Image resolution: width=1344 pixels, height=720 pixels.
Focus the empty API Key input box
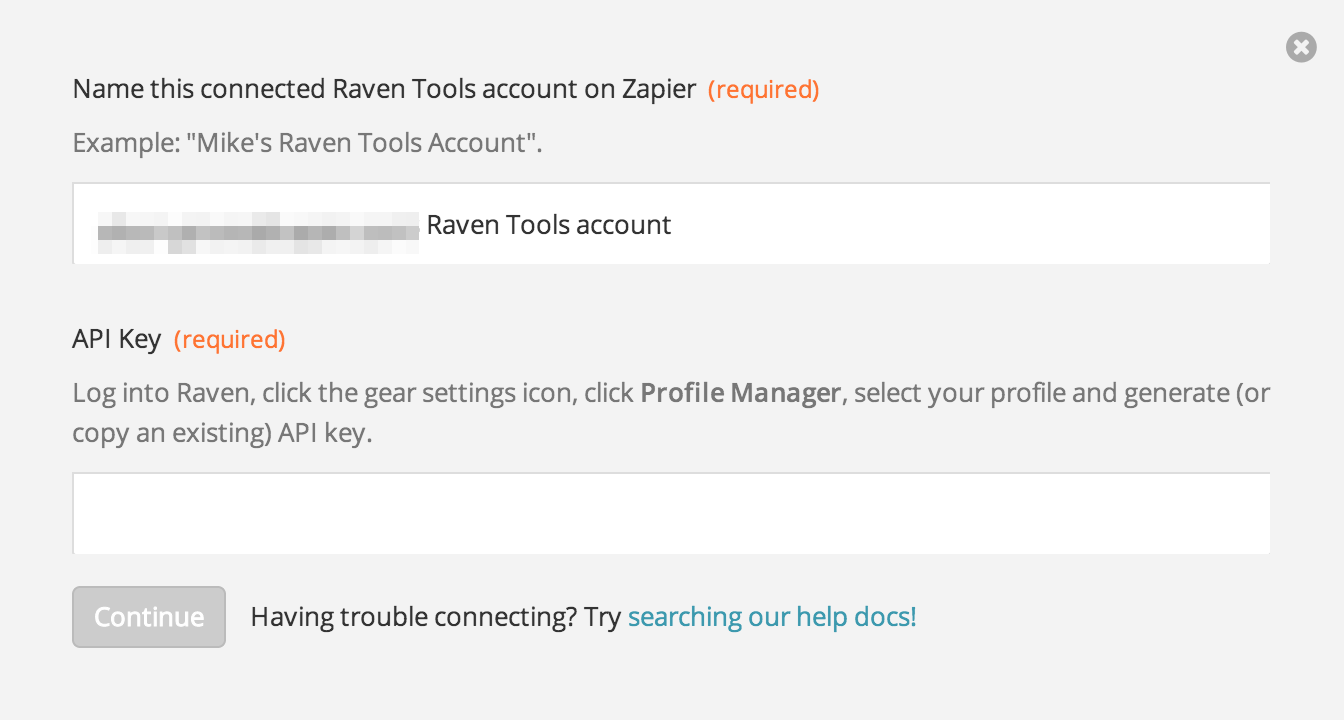tap(671, 513)
